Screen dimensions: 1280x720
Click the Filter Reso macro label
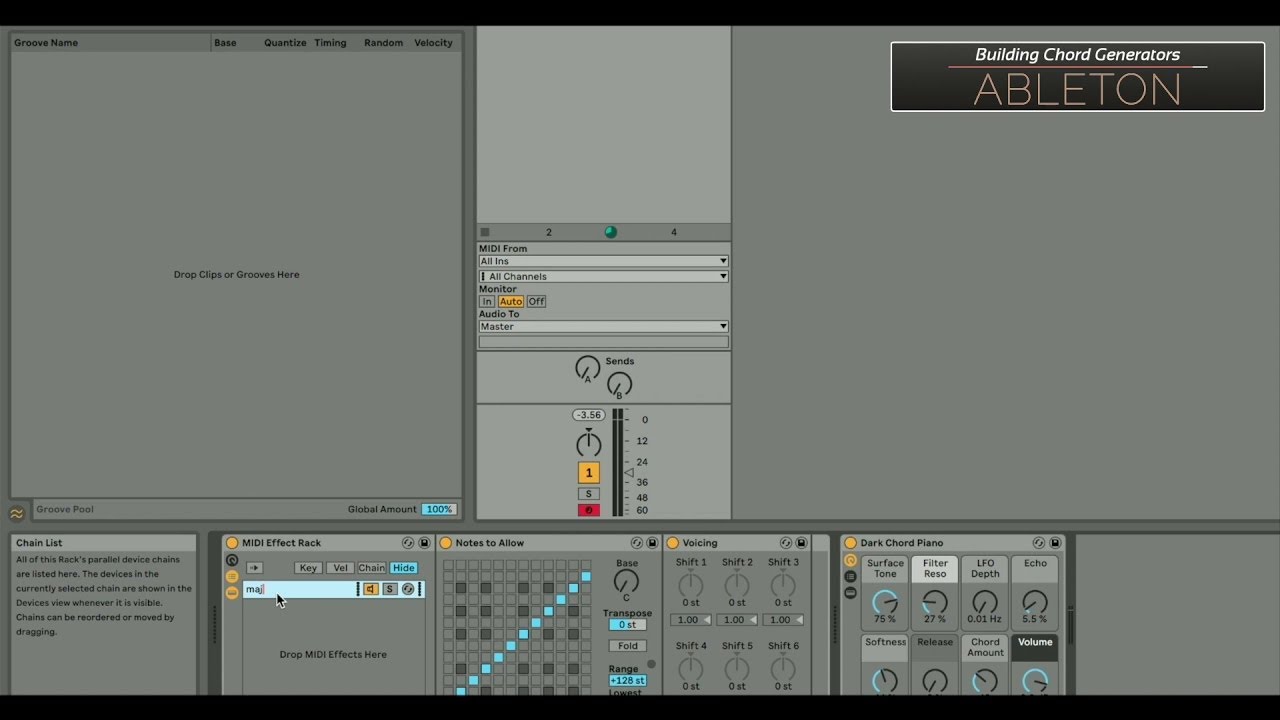(935, 568)
